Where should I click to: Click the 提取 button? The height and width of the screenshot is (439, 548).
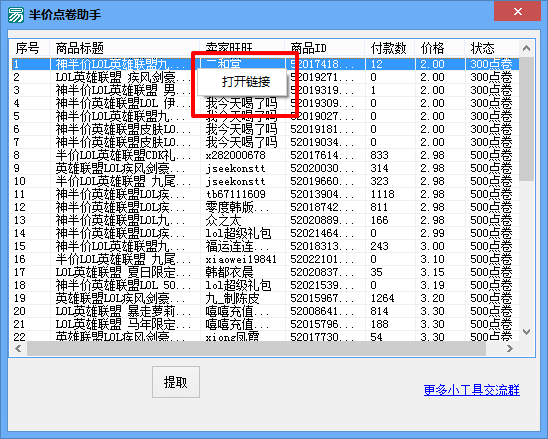click(x=176, y=382)
